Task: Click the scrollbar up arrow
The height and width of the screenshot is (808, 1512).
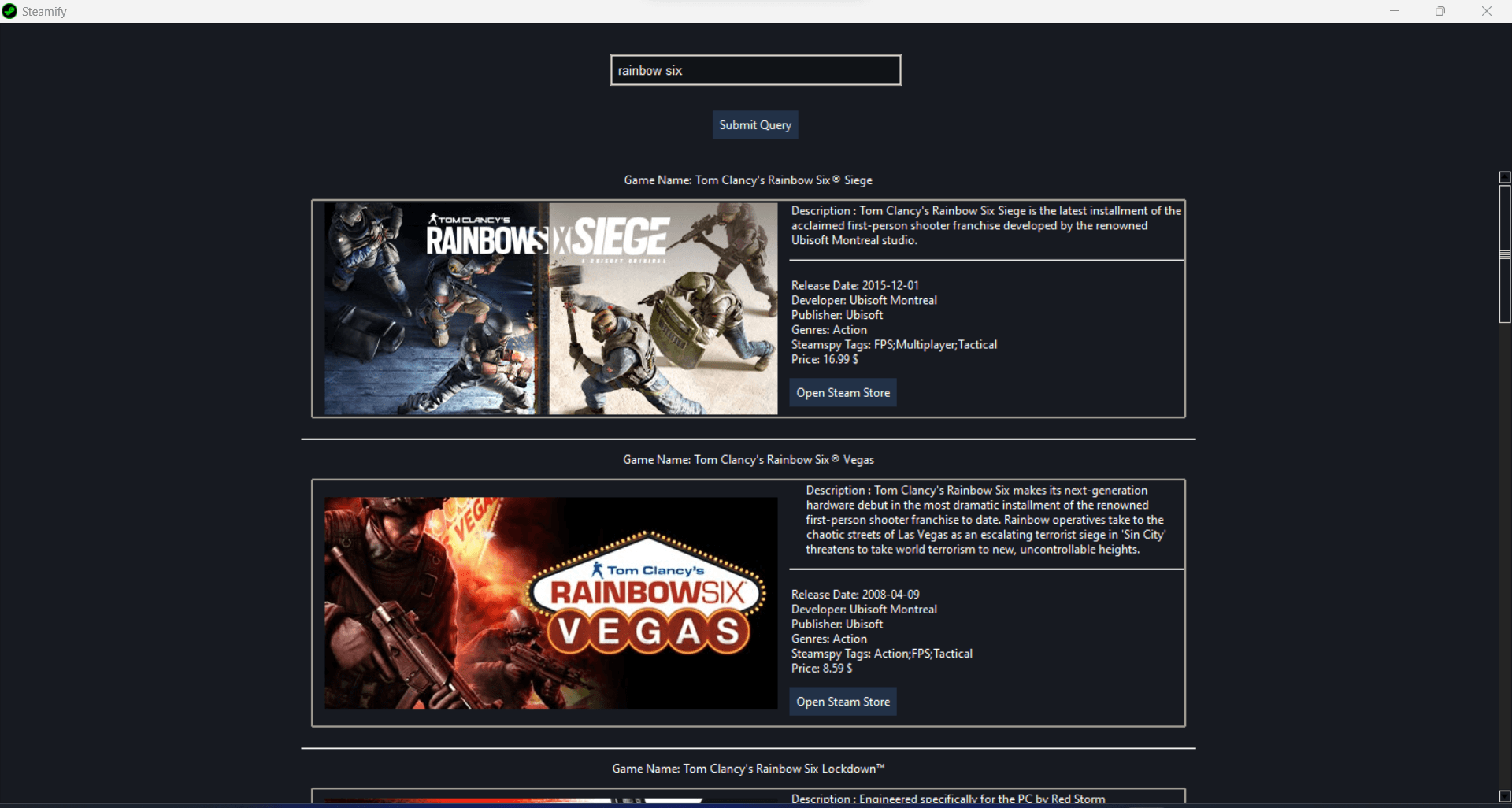Action: tap(1505, 177)
